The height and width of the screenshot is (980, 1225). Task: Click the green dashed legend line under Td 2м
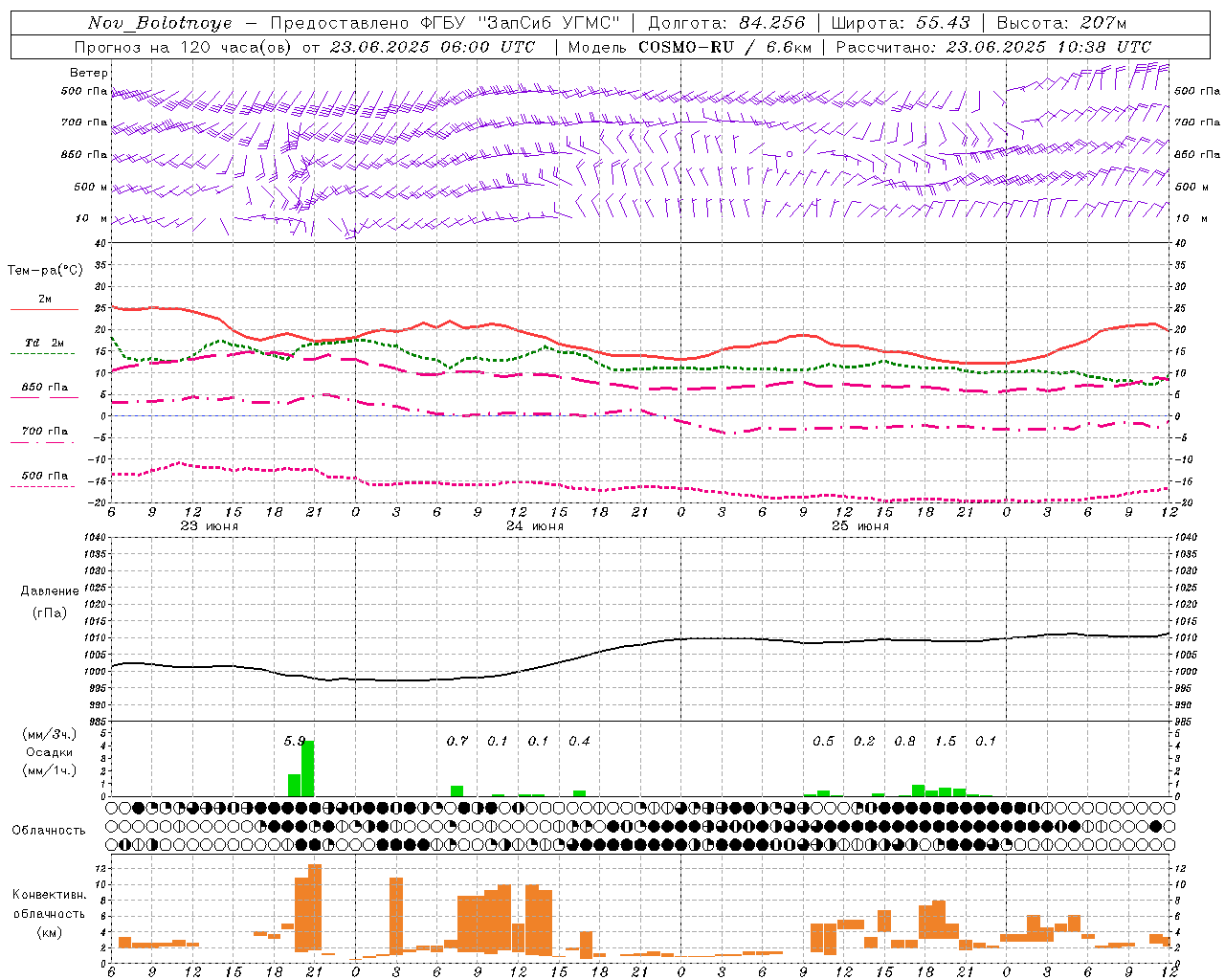[x=42, y=354]
